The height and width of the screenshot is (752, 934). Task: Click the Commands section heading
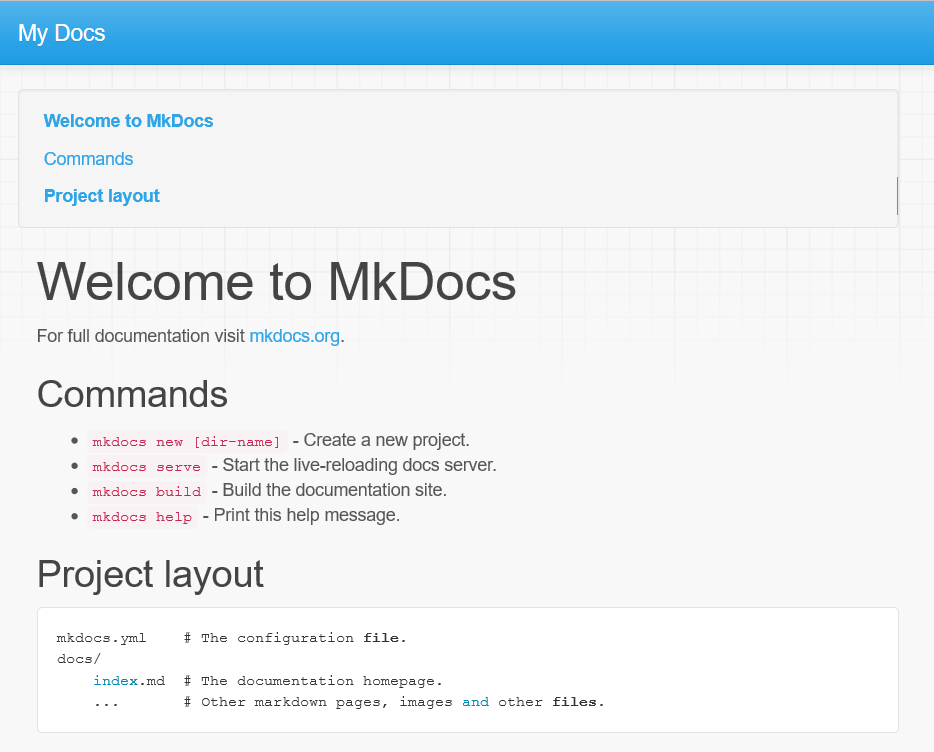click(x=132, y=394)
